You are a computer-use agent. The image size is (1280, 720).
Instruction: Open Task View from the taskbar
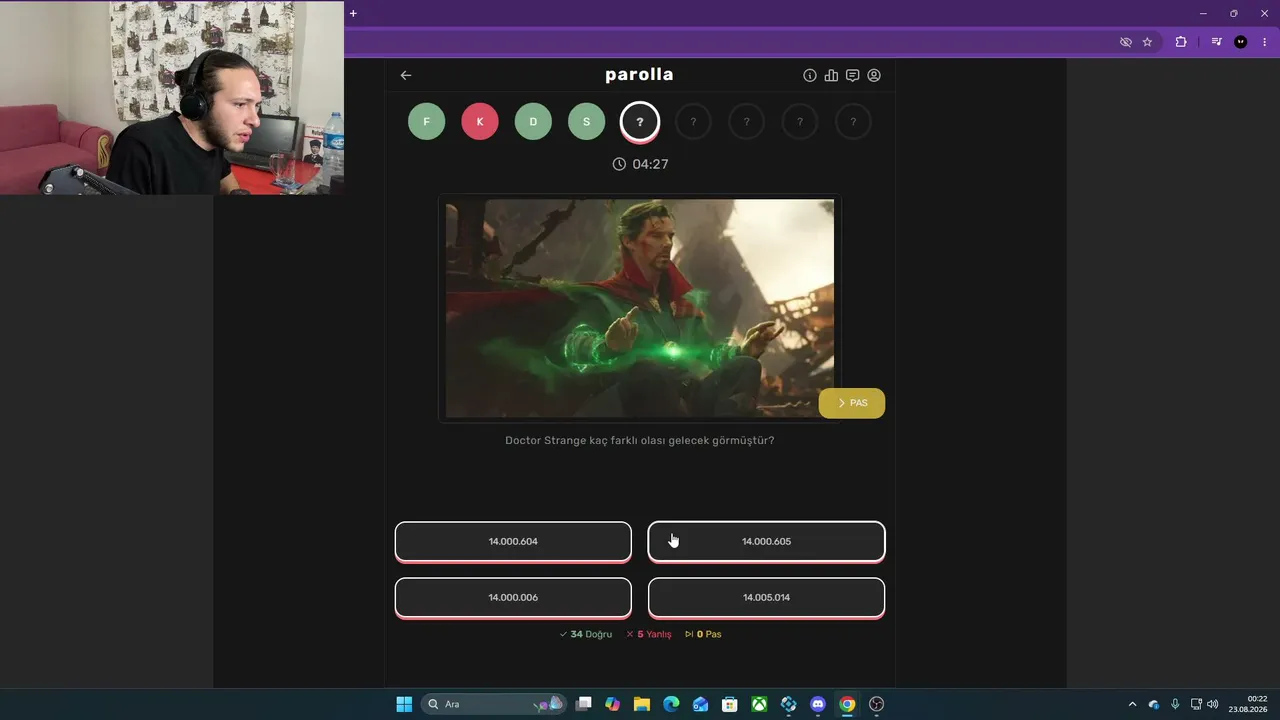point(584,704)
